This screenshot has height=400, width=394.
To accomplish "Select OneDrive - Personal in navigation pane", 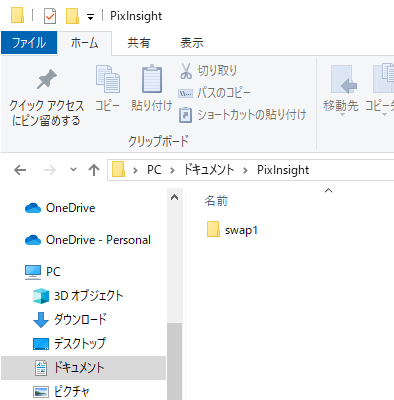I will 88,240.
